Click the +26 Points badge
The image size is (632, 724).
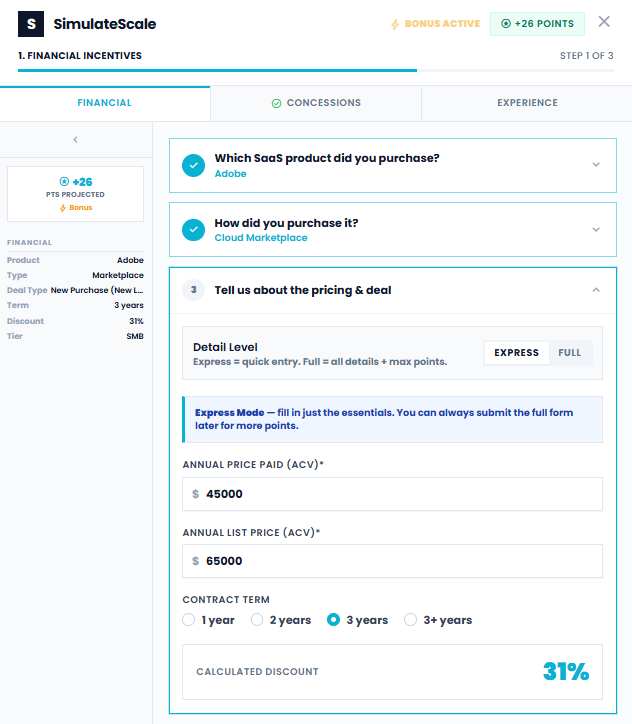pos(537,23)
